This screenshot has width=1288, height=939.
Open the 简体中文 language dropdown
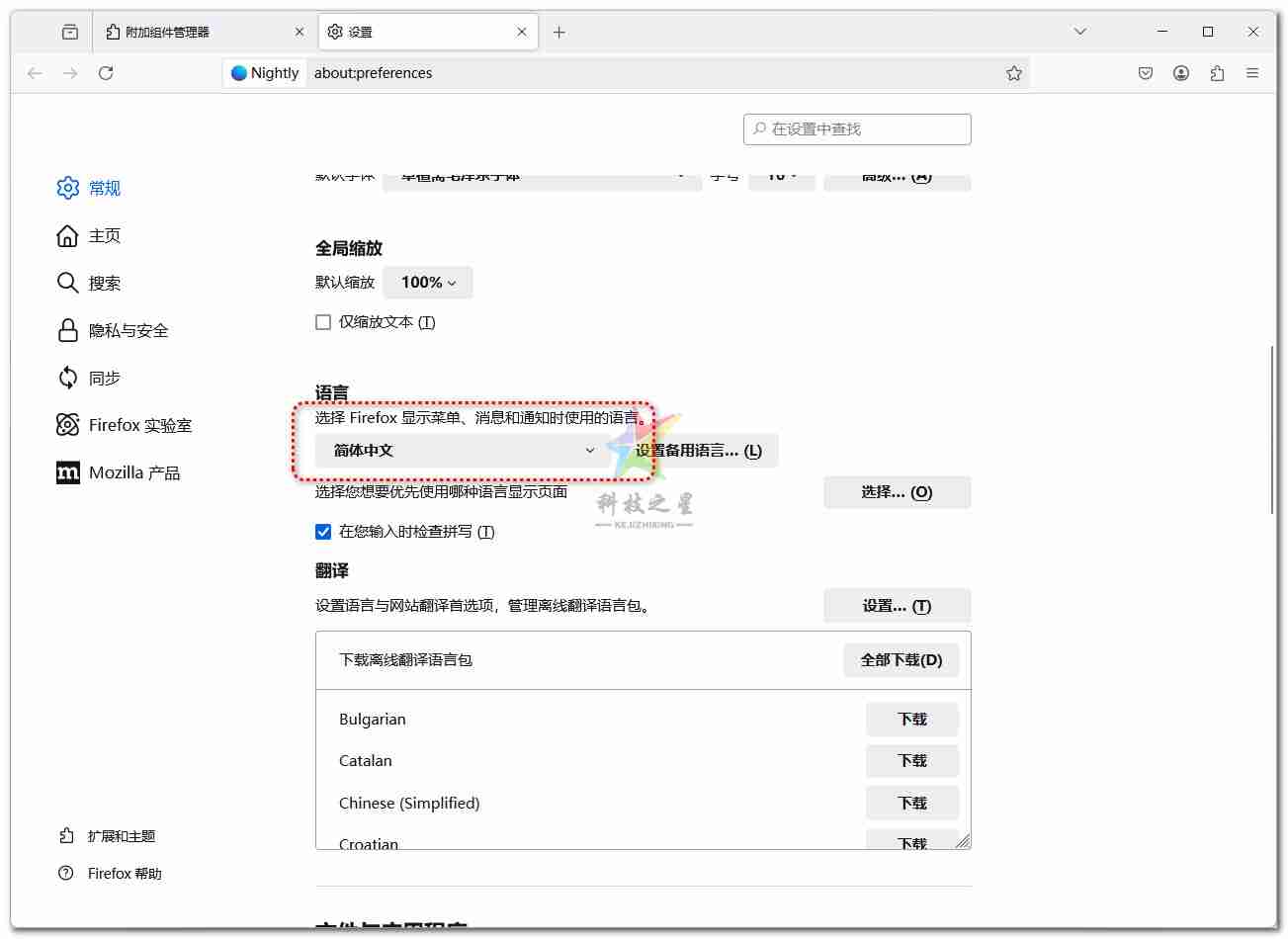(460, 450)
